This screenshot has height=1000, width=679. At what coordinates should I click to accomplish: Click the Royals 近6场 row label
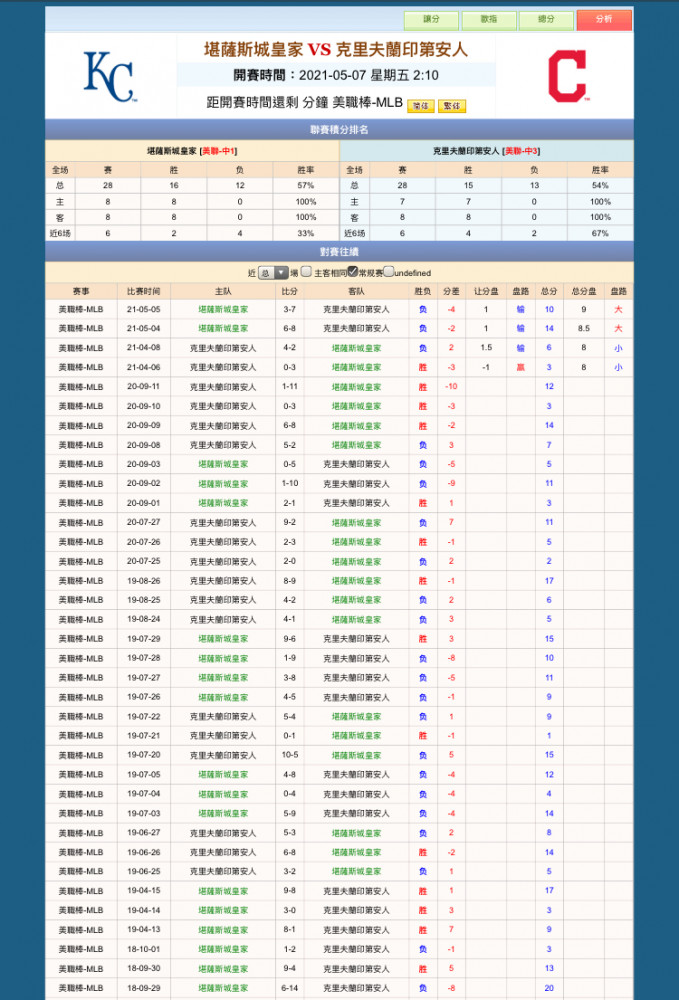pyautogui.click(x=60, y=233)
